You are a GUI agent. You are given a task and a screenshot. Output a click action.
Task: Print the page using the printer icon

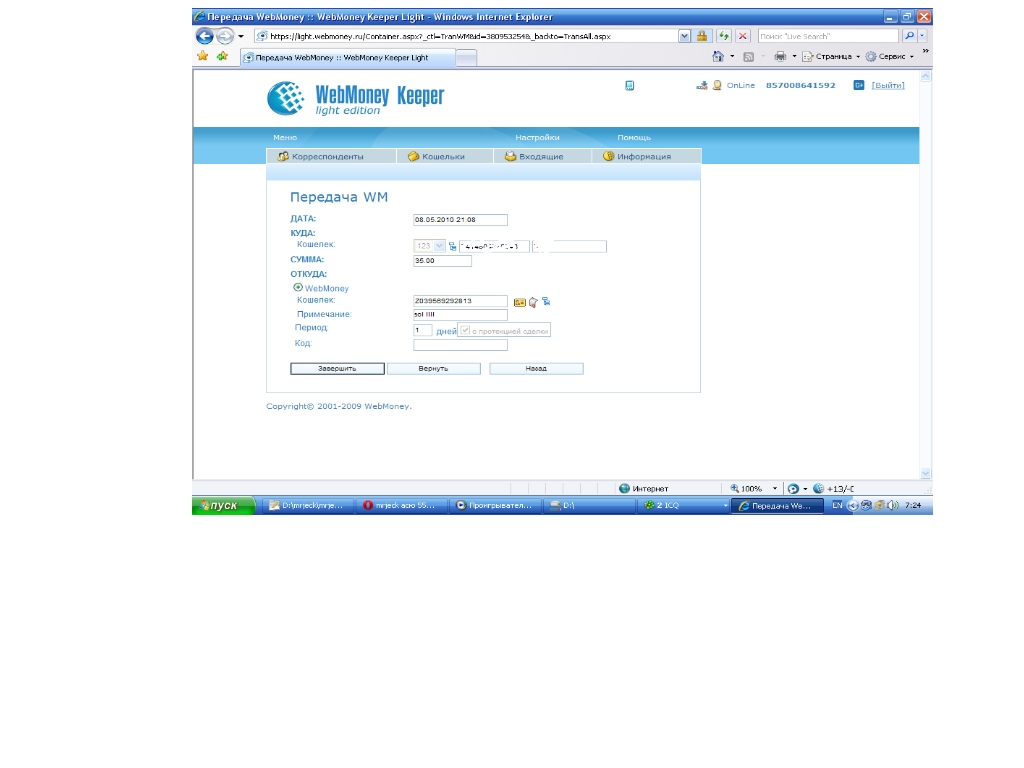click(780, 57)
